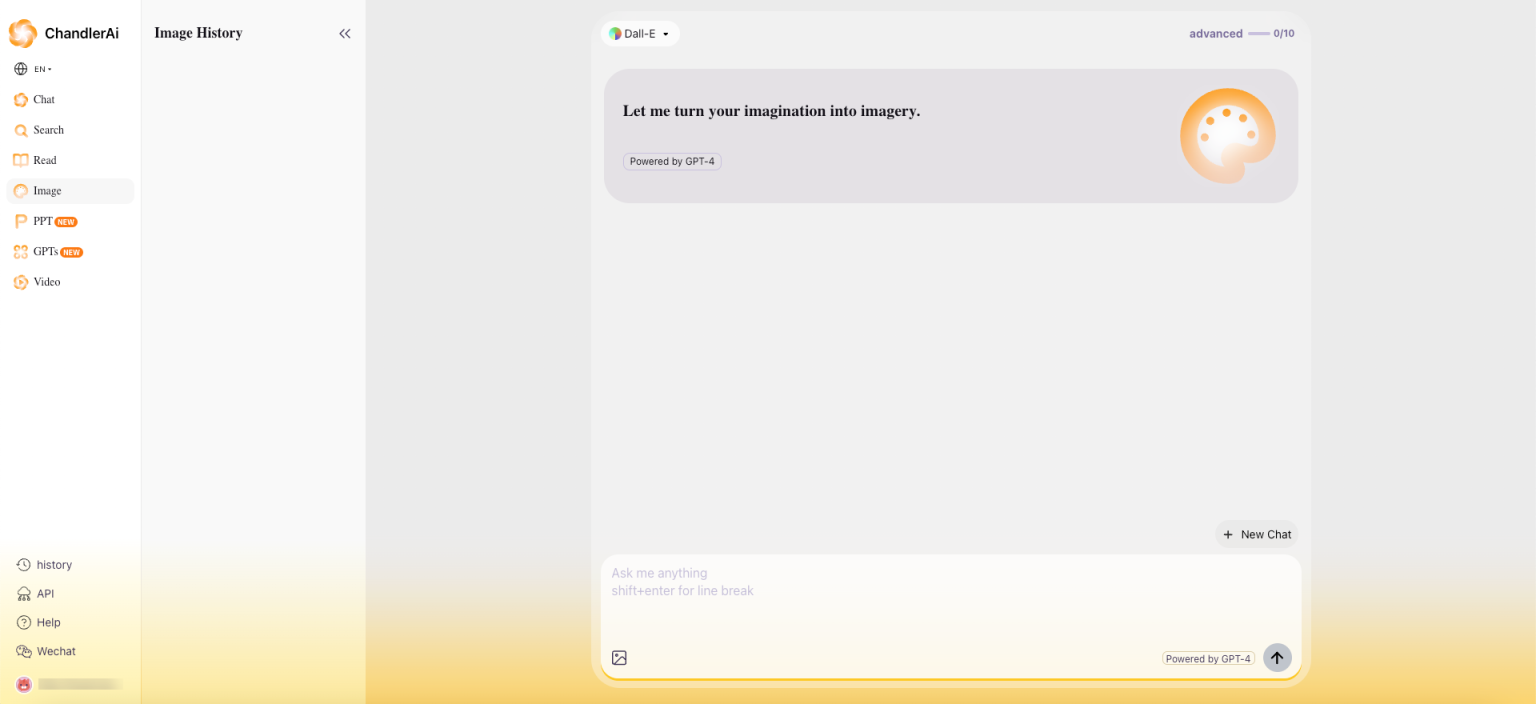
Task: Click the Video play icon
Action: [21, 282]
